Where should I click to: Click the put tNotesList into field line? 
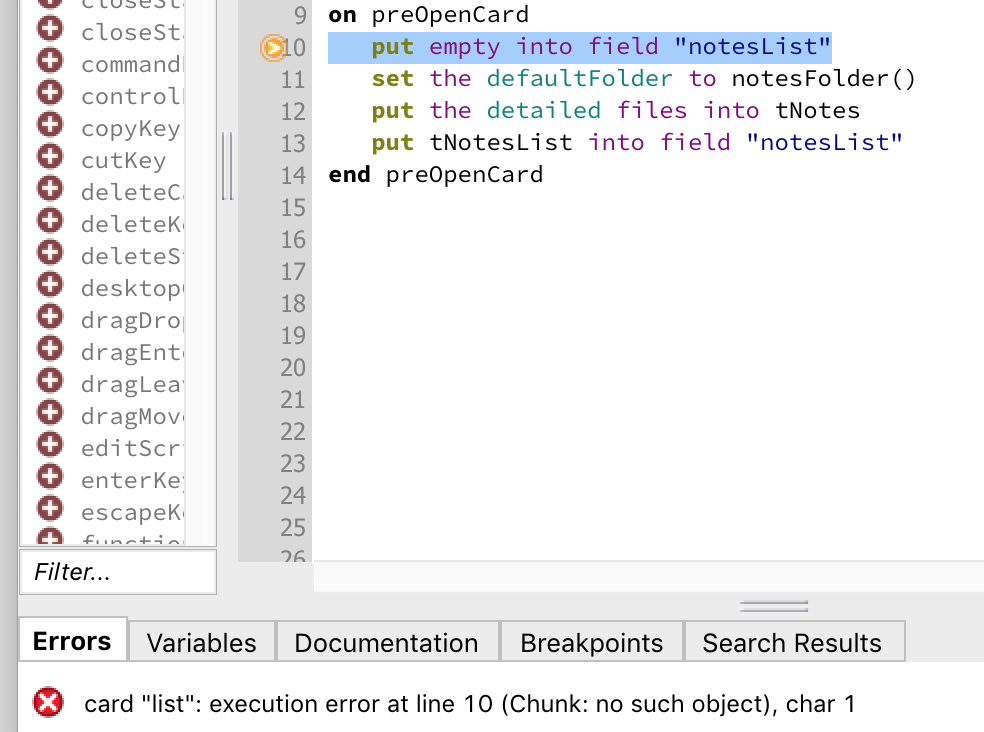(637, 143)
